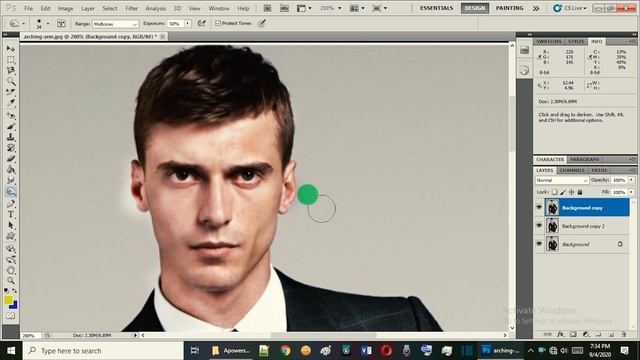
Task: Close the arching arm.jpg document tab
Action: (162, 36)
